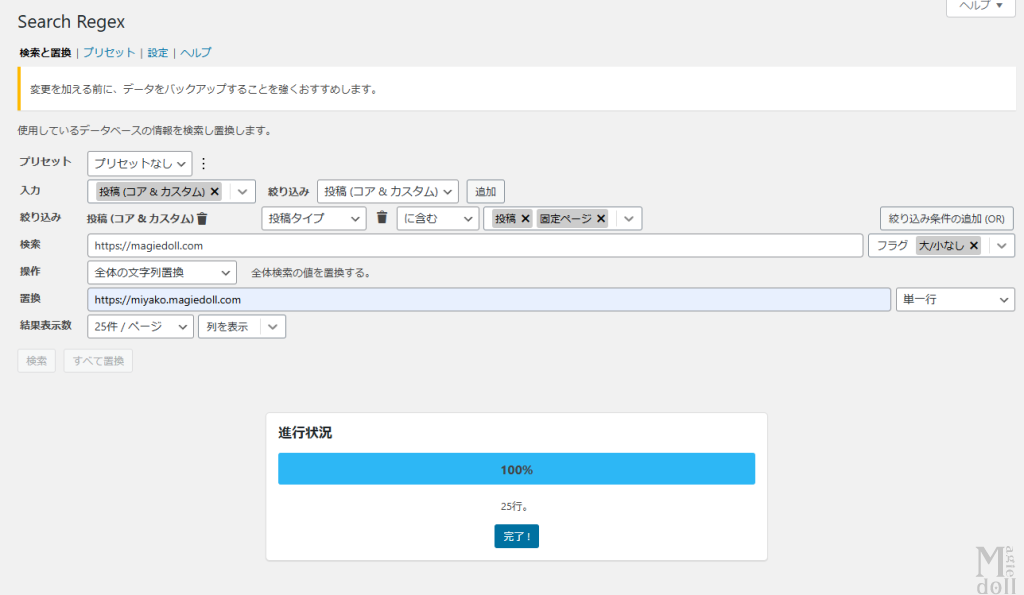Remove the 投稿 (コア & カスタム) input tag
Image resolution: width=1024 pixels, height=595 pixels.
coord(215,190)
